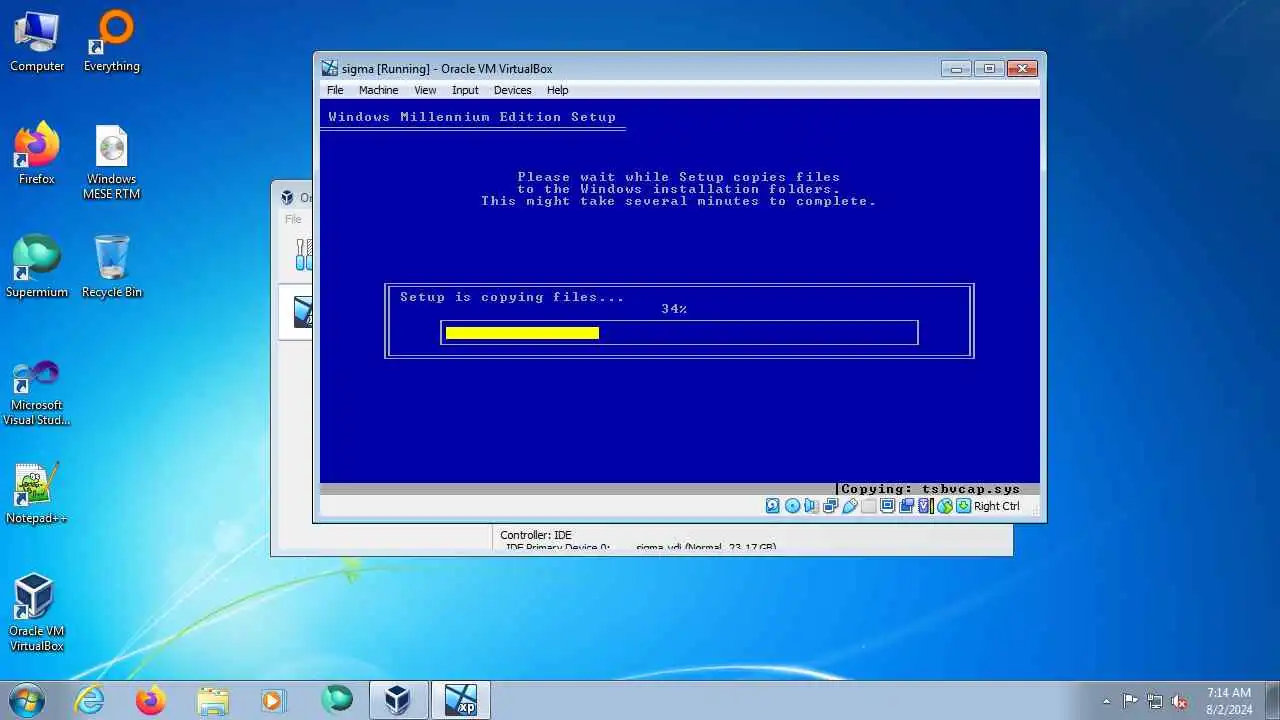Select the Recycle Bin desktop icon
This screenshot has height=720, width=1280.
[x=112, y=267]
